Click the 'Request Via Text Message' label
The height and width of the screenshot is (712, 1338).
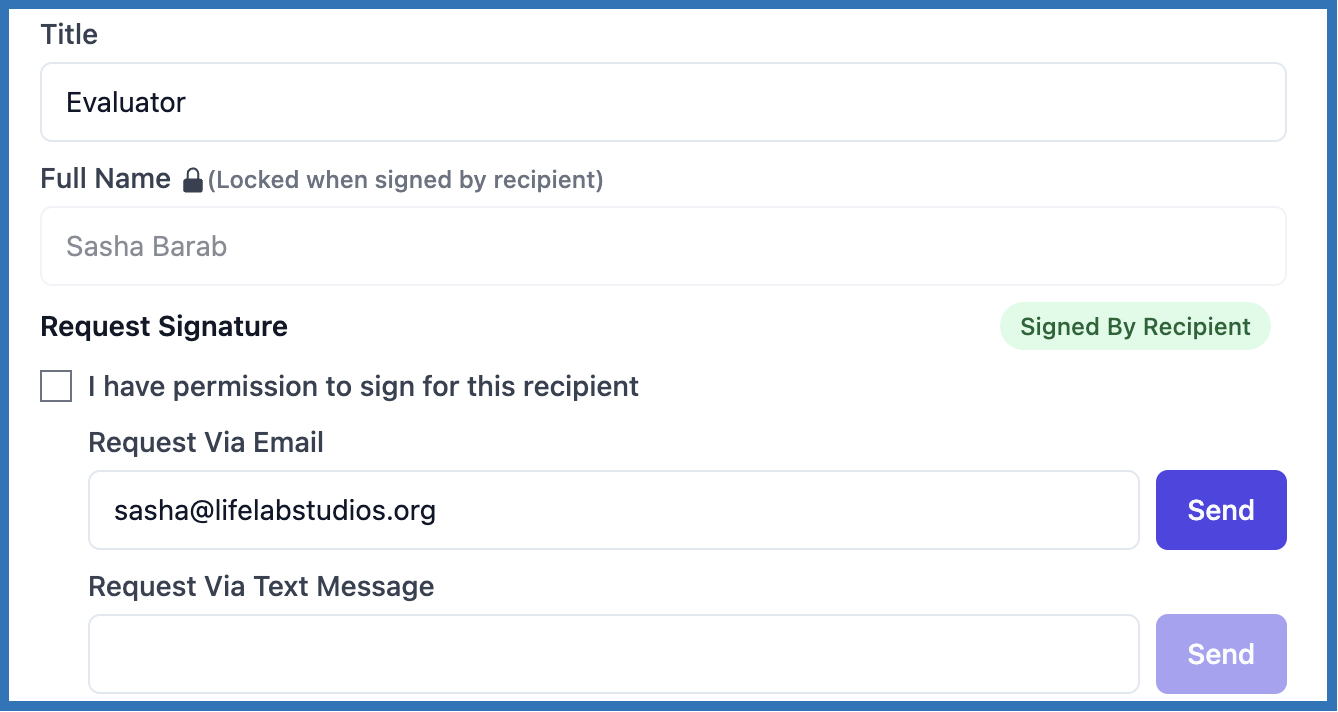coord(261,586)
